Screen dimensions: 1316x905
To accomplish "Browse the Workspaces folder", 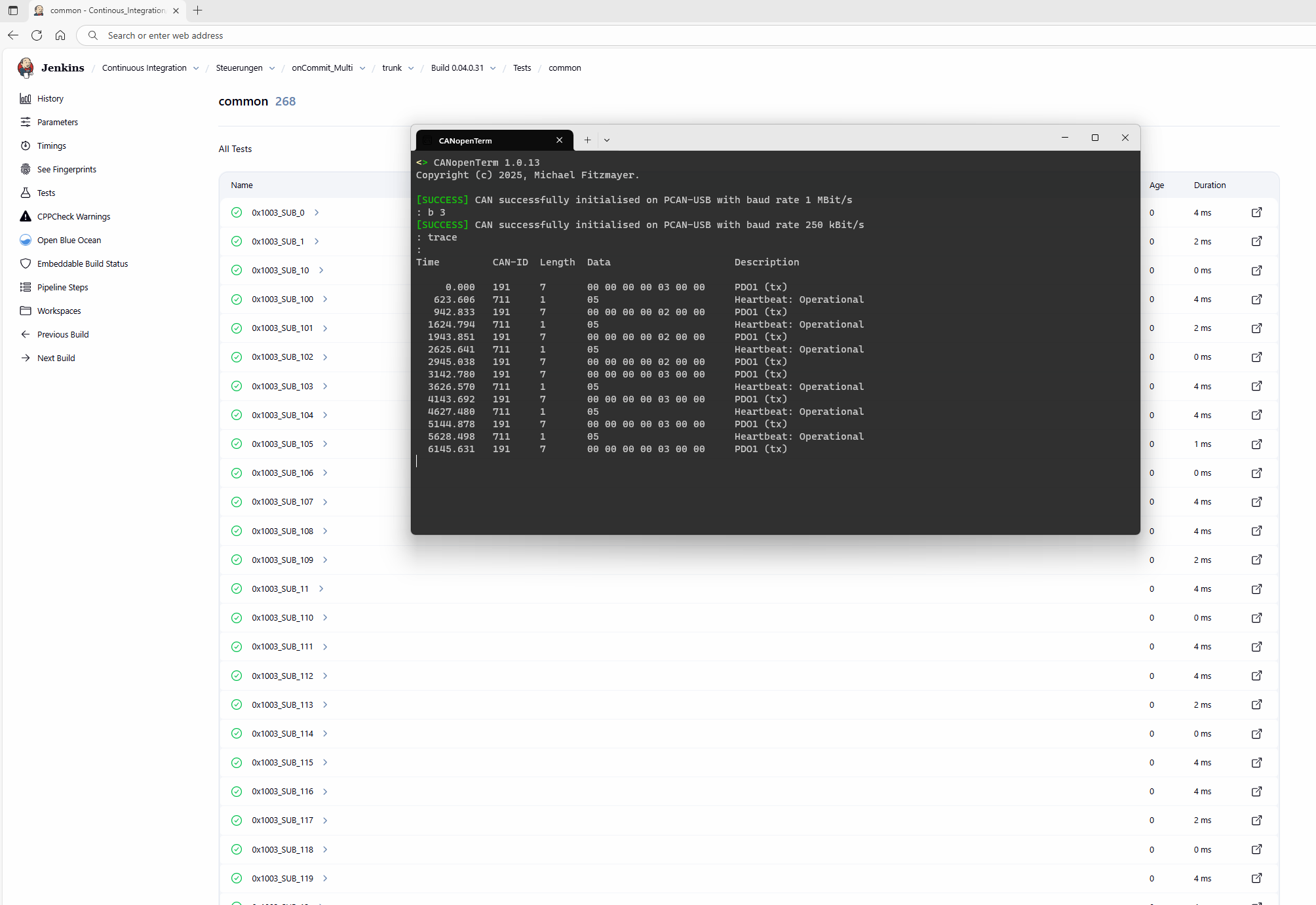I will [x=58, y=310].
